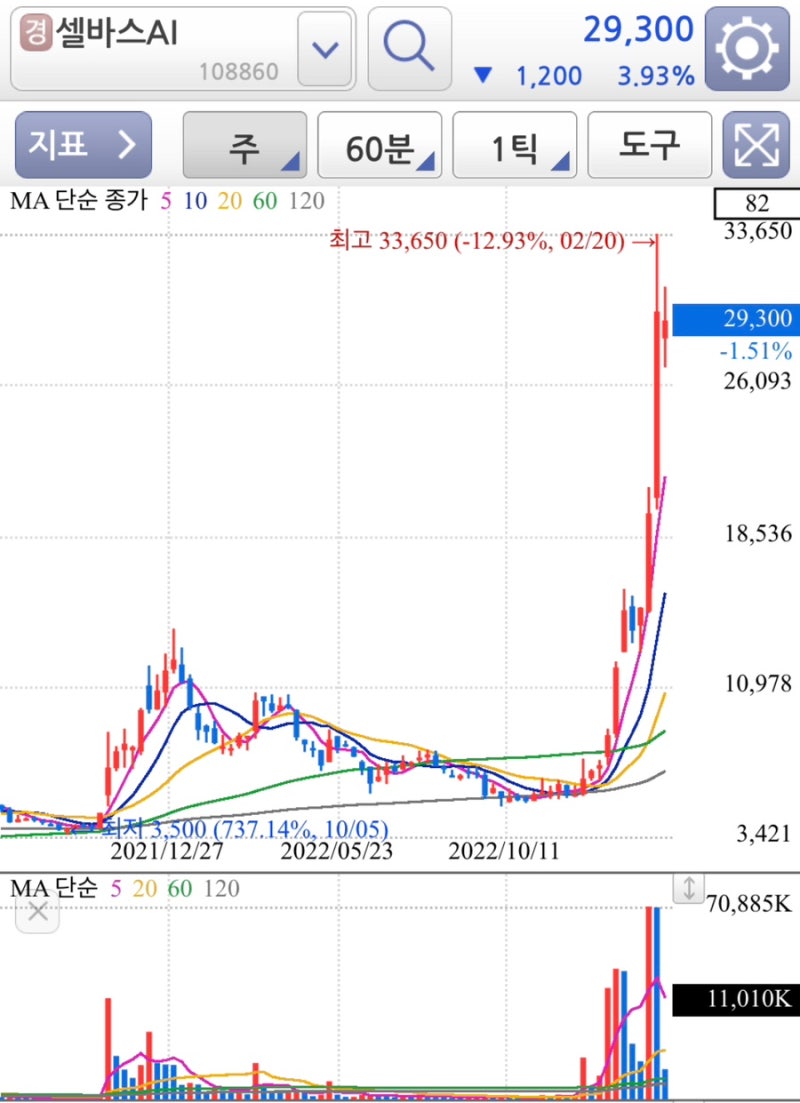Select the MA 5 legend on price chart
Image resolution: width=800 pixels, height=1103 pixels.
(166, 202)
